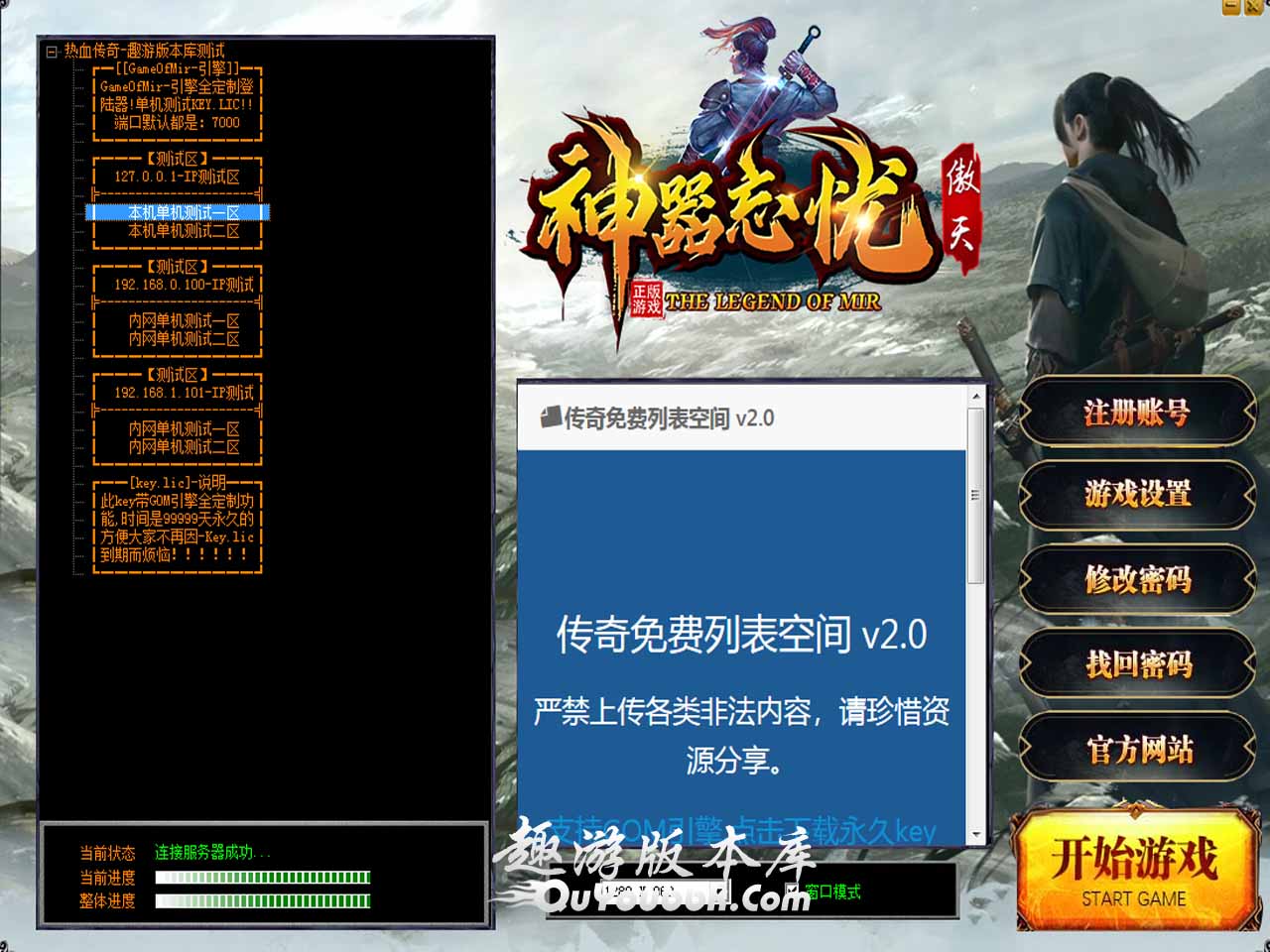
Task: Click the folder icon beside 传奇免费列表空间 v2.0
Action: pos(551,417)
